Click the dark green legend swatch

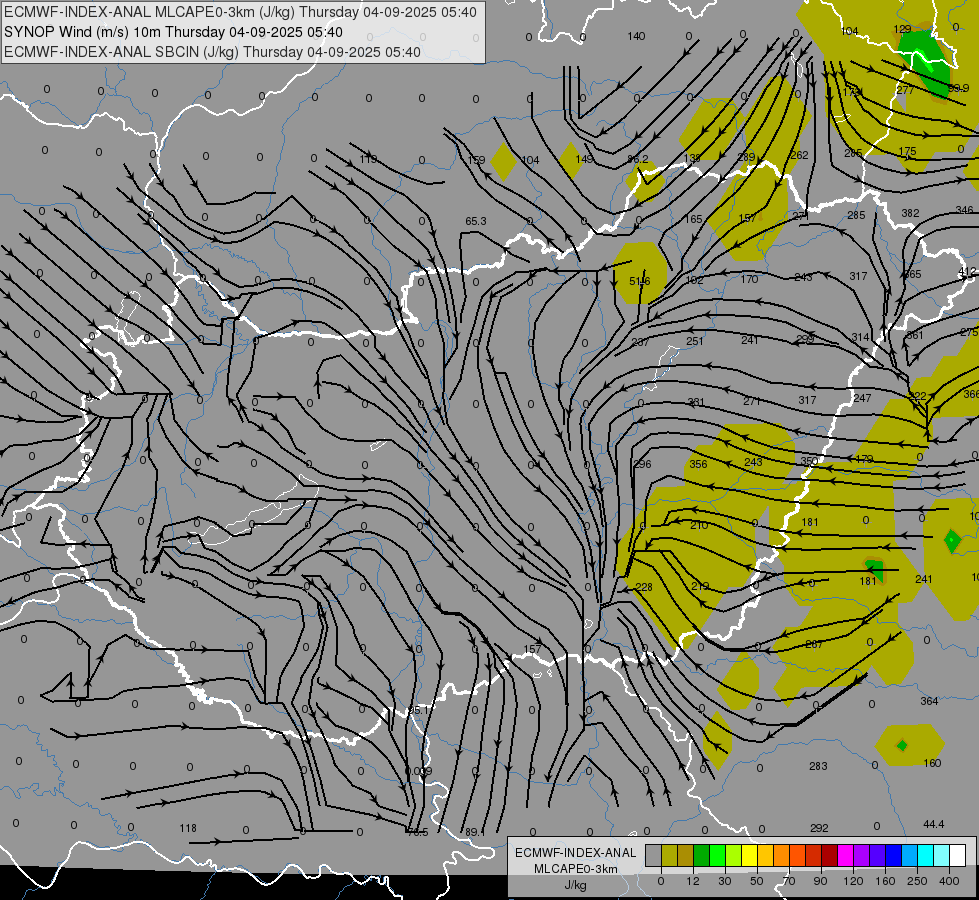pyautogui.click(x=702, y=856)
